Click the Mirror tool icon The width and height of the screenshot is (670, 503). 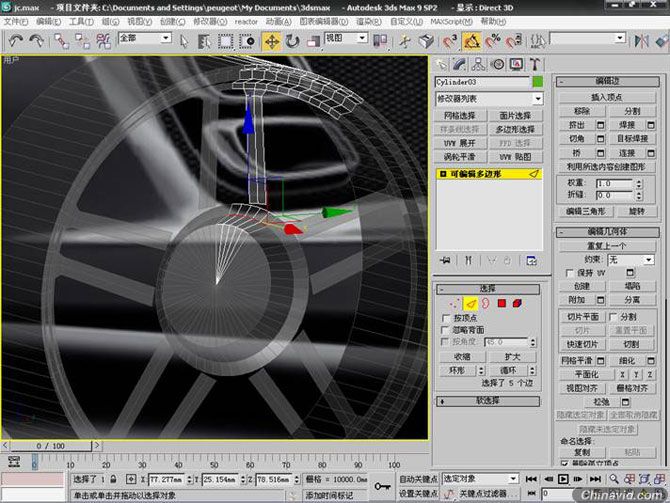coord(642,41)
